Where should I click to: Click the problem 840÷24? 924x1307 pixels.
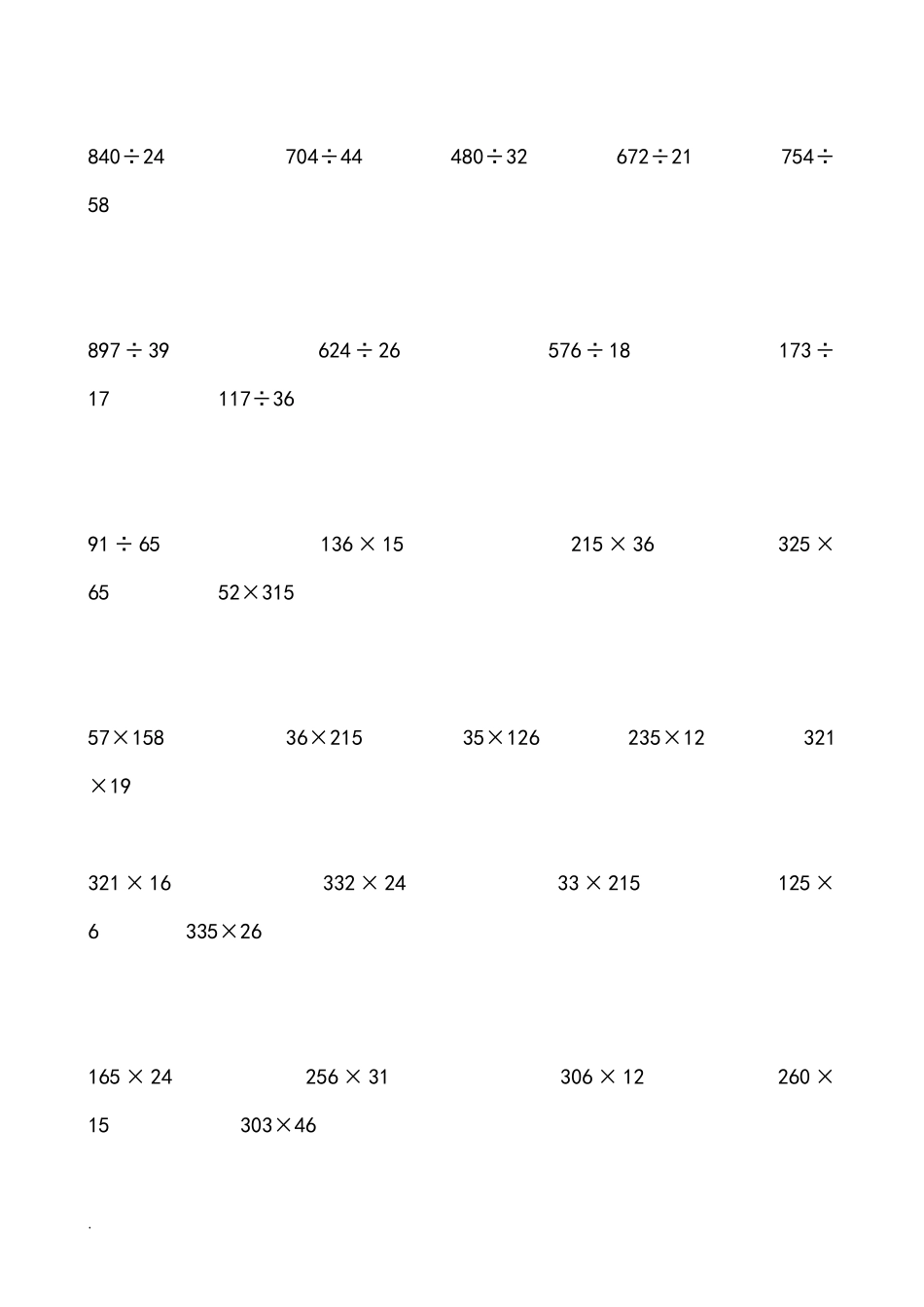point(126,157)
